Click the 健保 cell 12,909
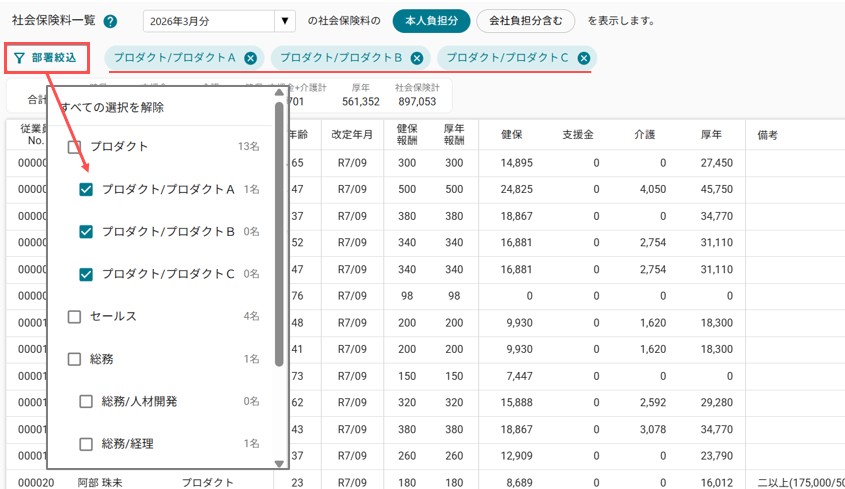The height and width of the screenshot is (489, 845). [516, 456]
